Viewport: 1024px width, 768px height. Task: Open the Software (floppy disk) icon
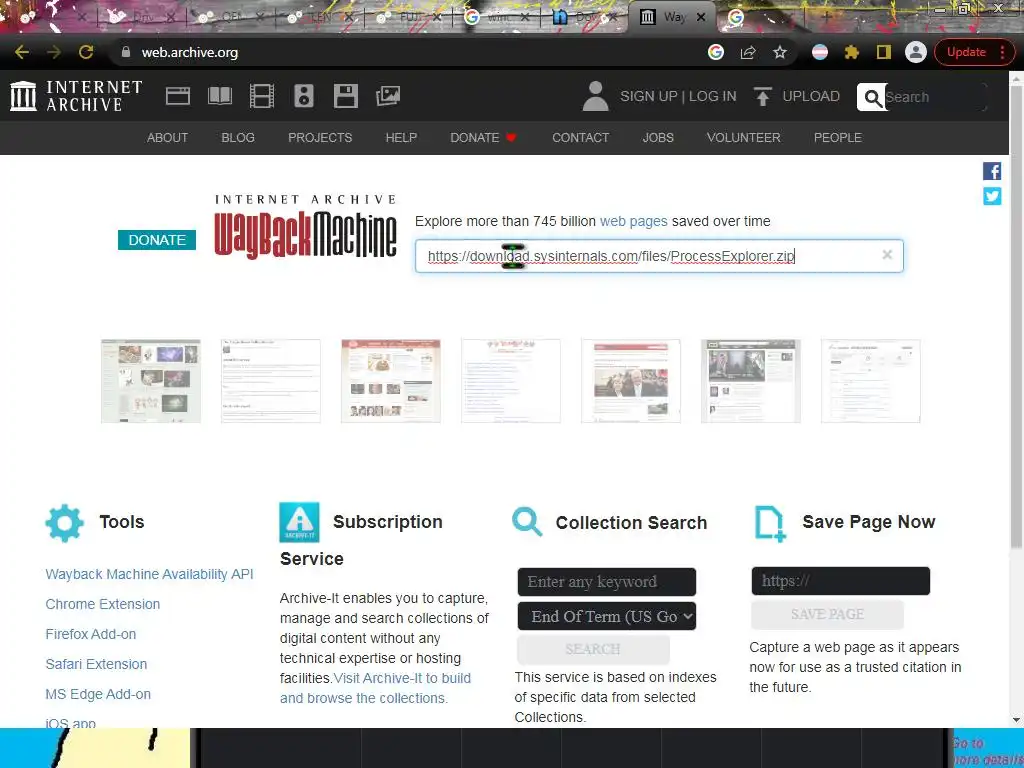tap(345, 96)
